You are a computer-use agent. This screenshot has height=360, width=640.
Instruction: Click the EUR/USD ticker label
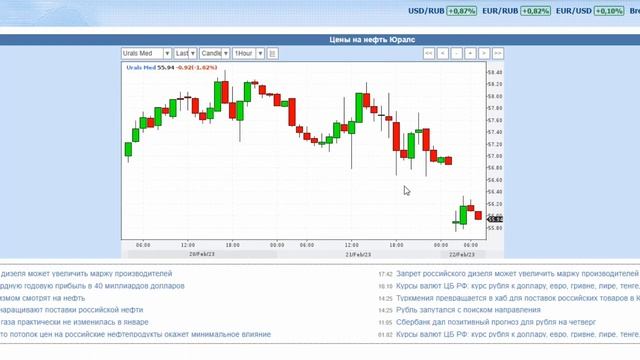(573, 11)
